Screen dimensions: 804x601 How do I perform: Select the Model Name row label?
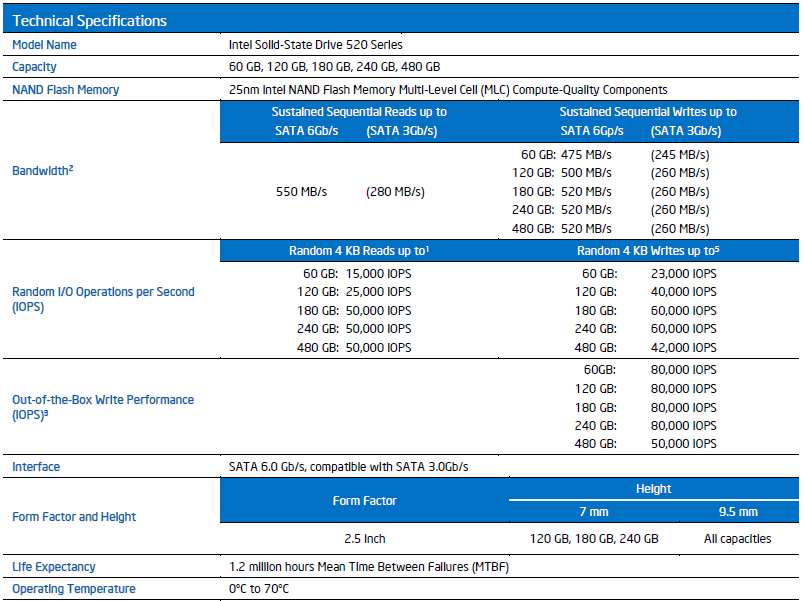click(44, 45)
